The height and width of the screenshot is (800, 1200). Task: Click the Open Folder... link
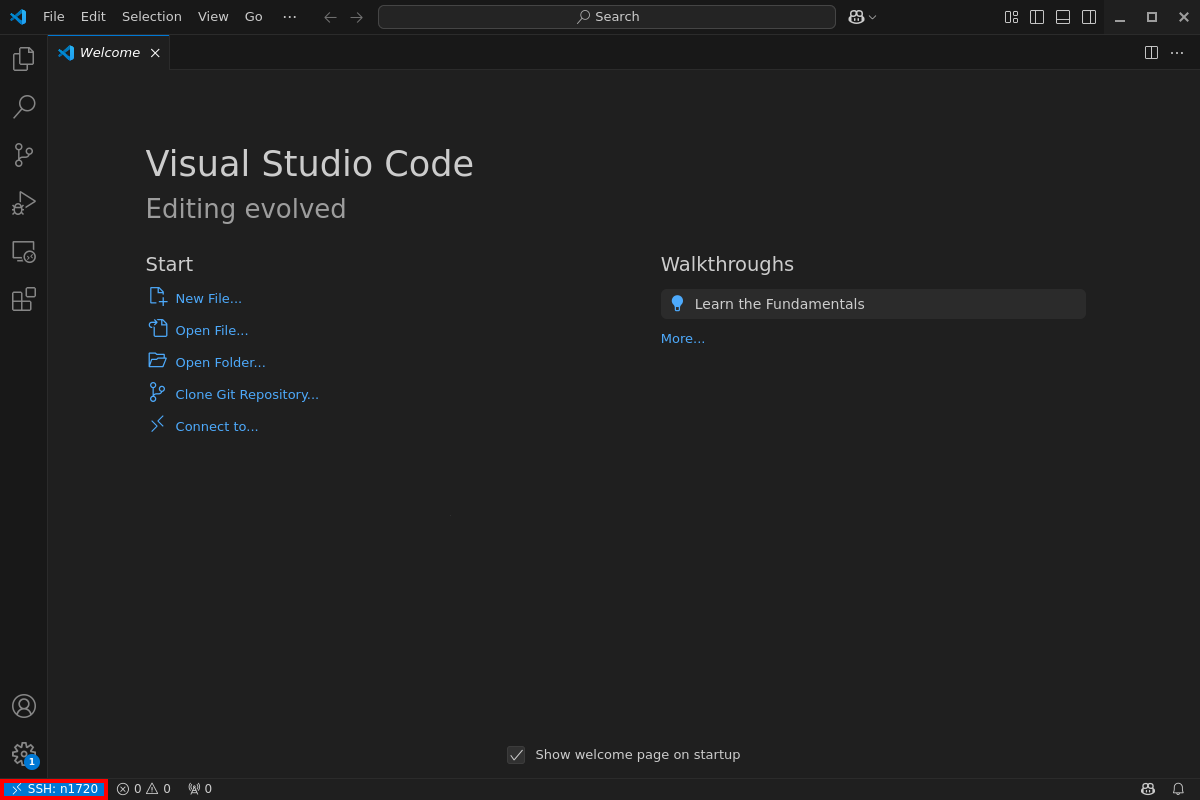coord(221,362)
